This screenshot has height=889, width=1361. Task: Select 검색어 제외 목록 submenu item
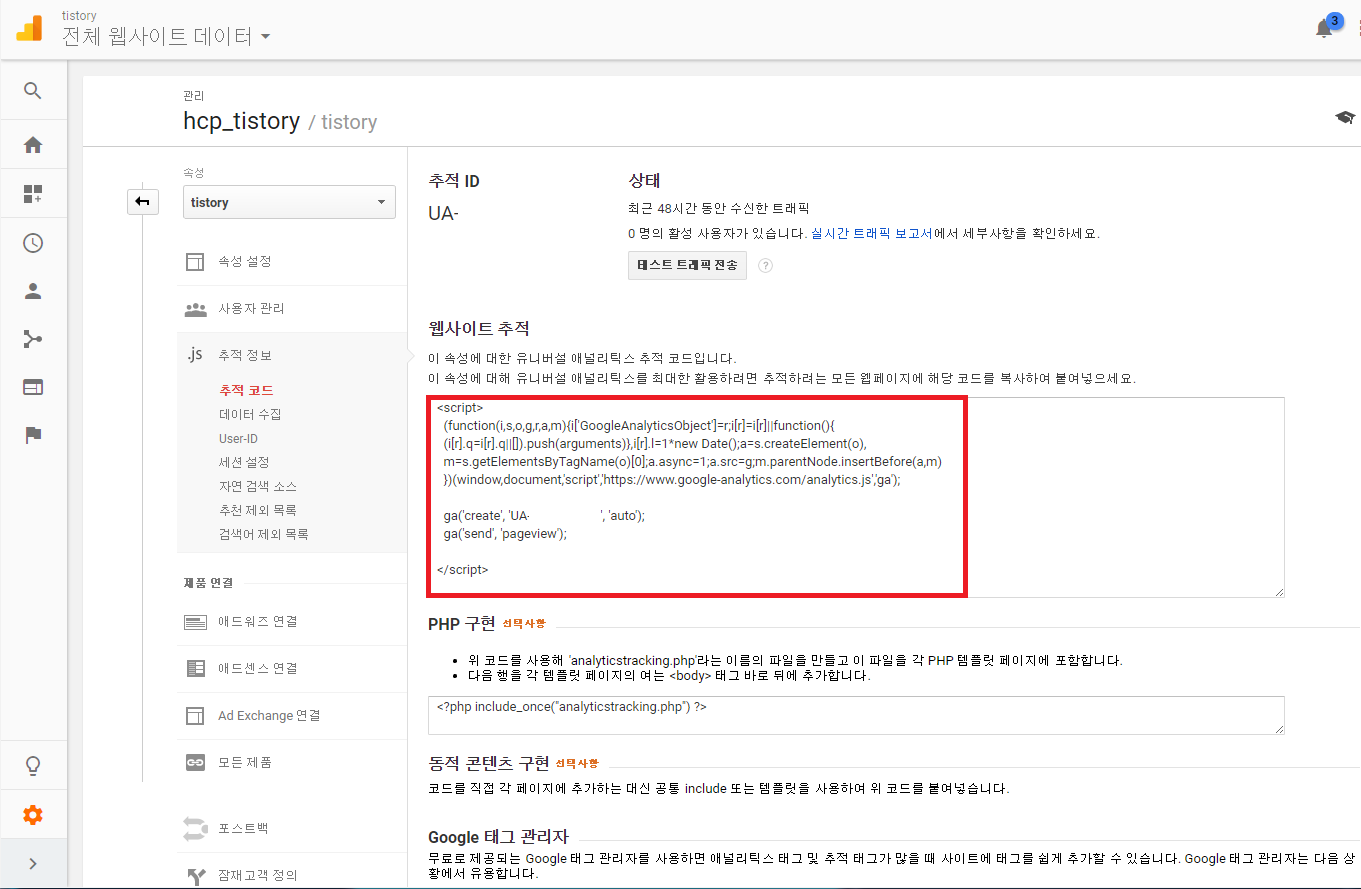point(263,534)
